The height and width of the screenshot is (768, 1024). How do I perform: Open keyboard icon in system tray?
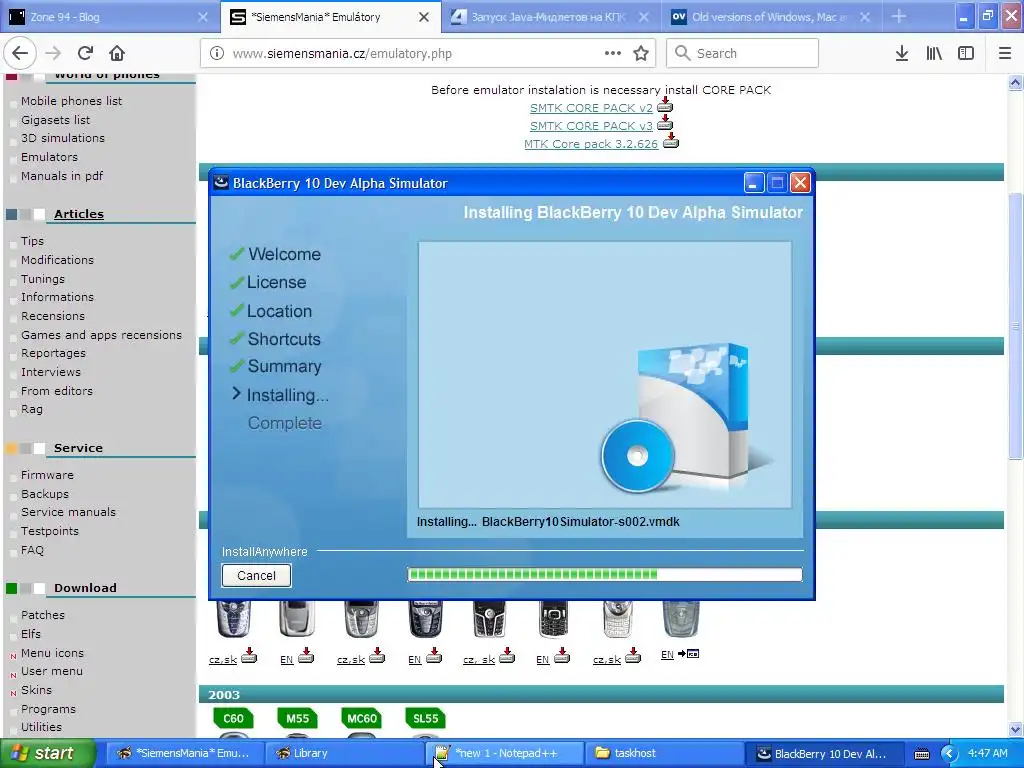[921, 754]
